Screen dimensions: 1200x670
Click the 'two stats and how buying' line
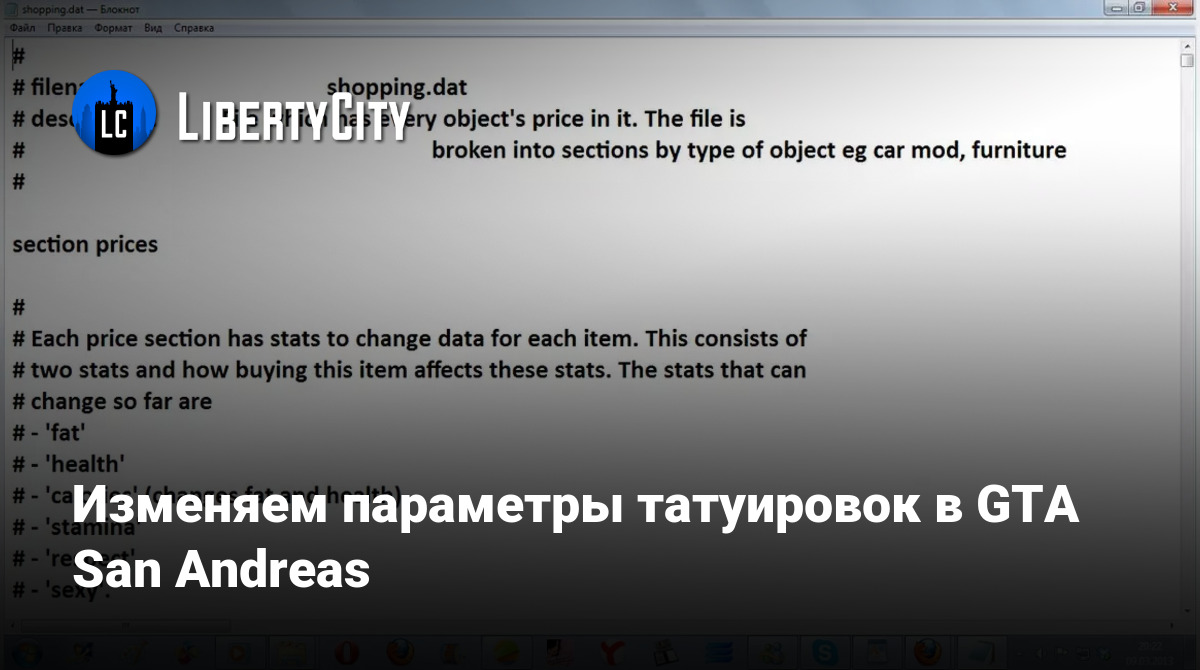coord(409,370)
